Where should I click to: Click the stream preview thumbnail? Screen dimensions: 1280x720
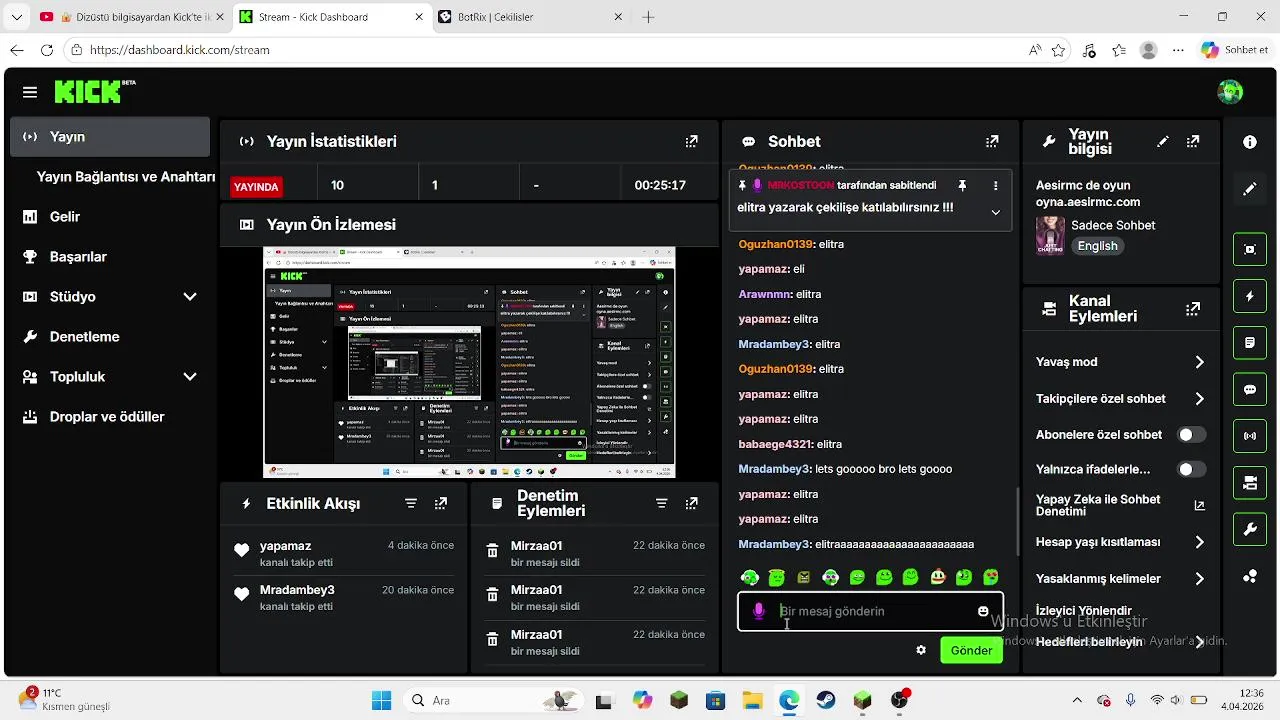(469, 362)
